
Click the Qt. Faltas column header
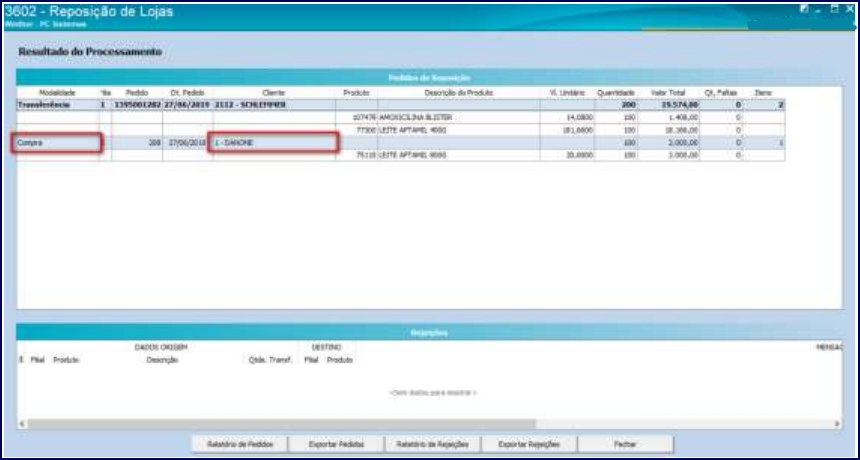[x=720, y=93]
